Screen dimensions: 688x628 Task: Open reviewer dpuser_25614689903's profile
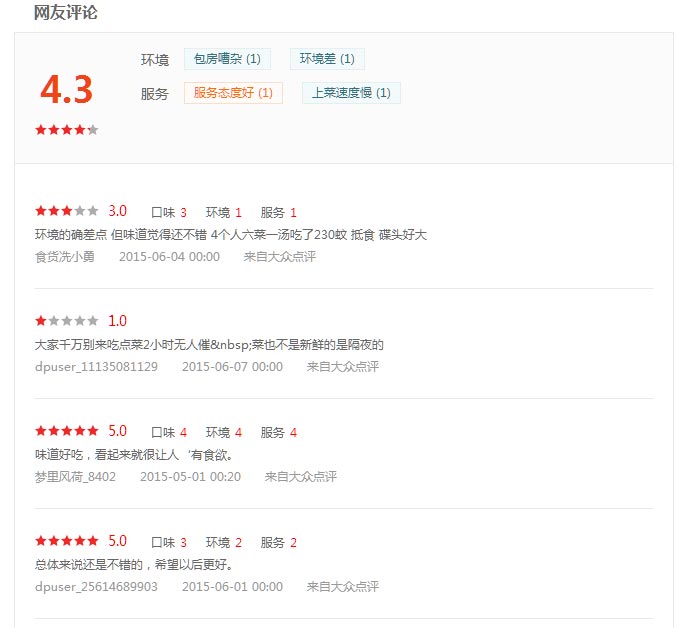(96, 587)
